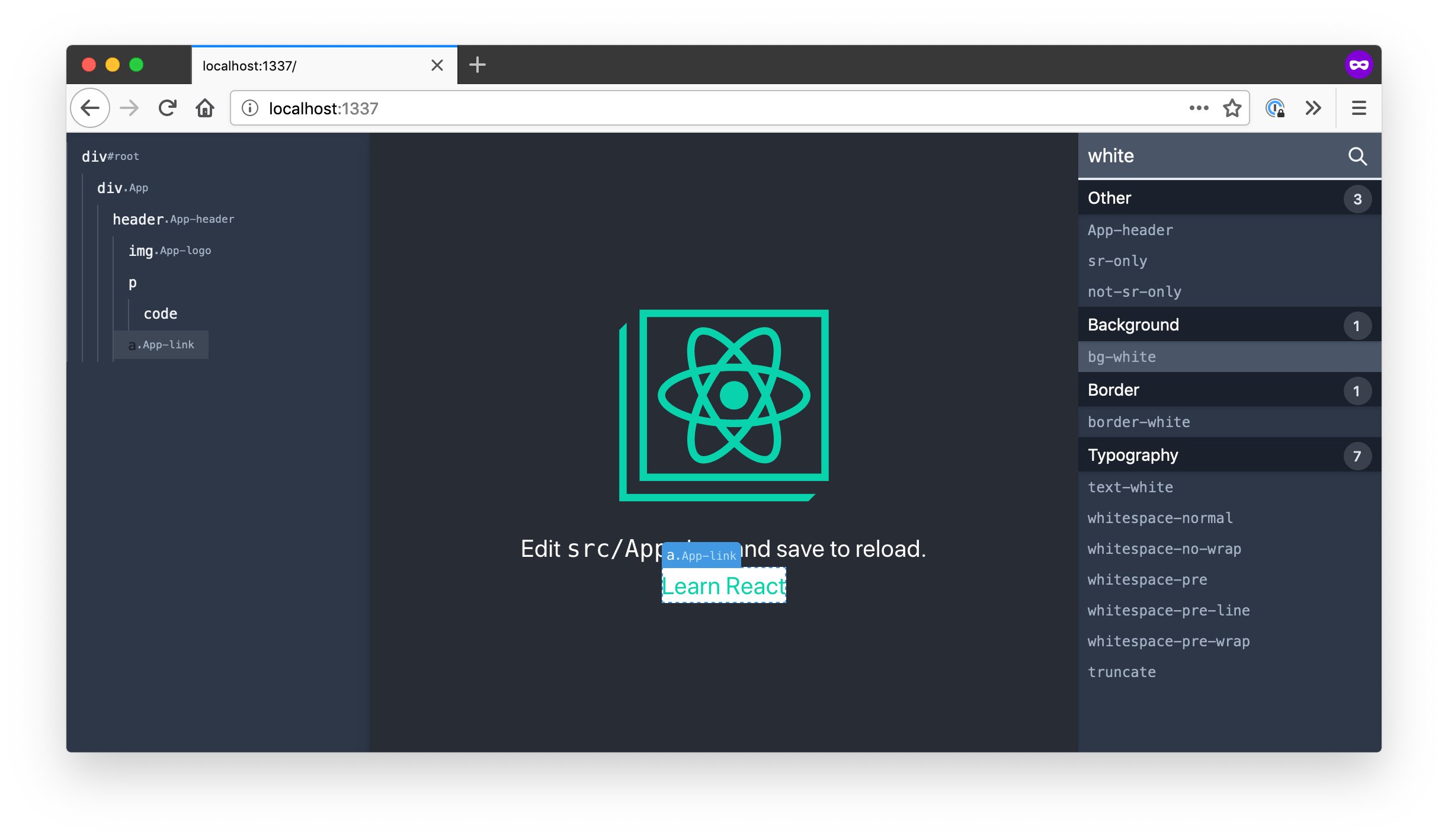Screen dimensions: 1448x840
Task: Select the code element in the DOM tree
Action: (x=161, y=313)
